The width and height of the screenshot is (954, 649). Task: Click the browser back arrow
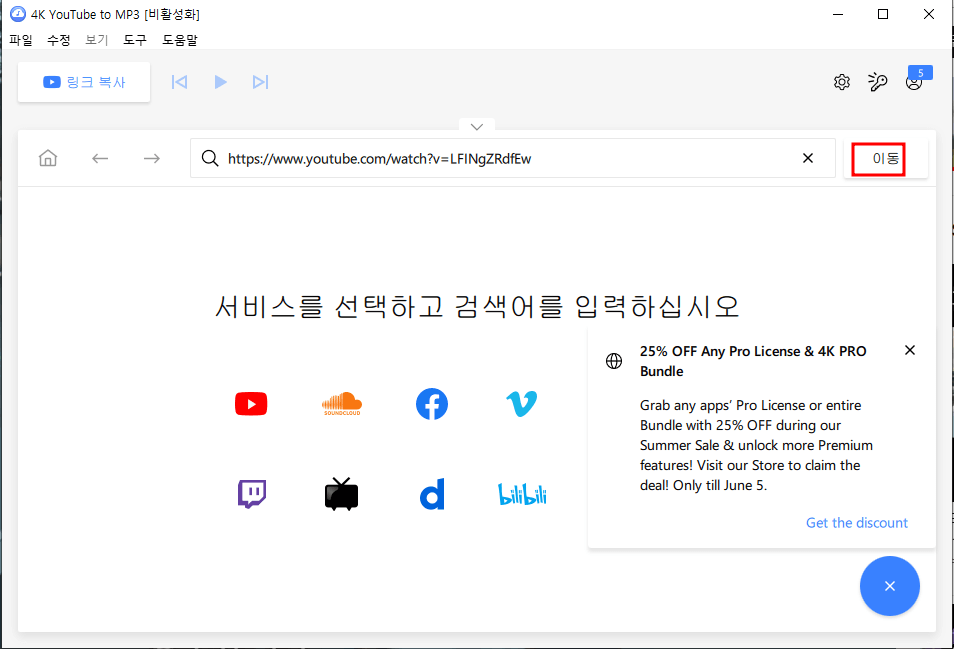click(100, 158)
